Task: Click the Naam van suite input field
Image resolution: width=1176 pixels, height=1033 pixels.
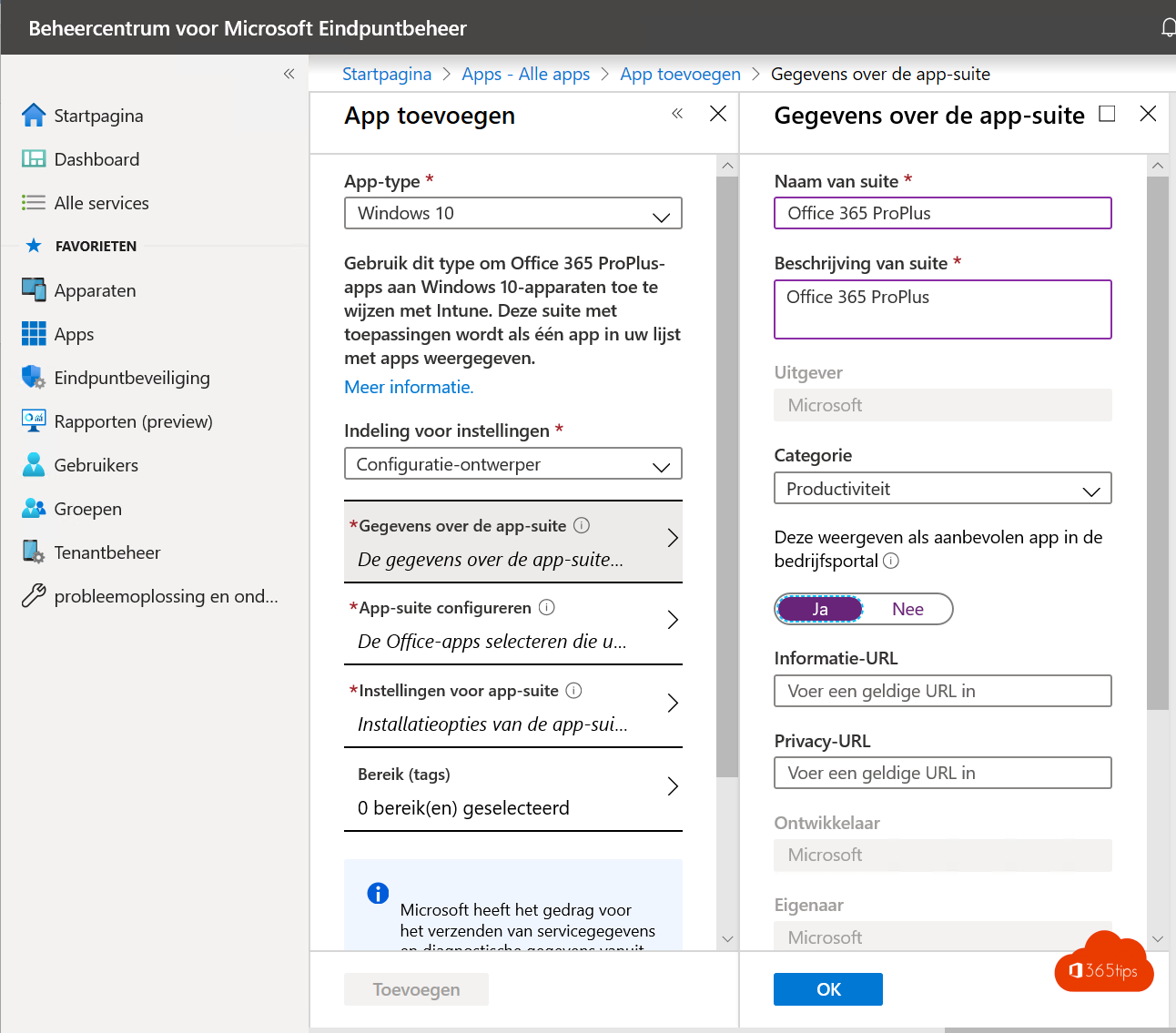Action: point(943,213)
